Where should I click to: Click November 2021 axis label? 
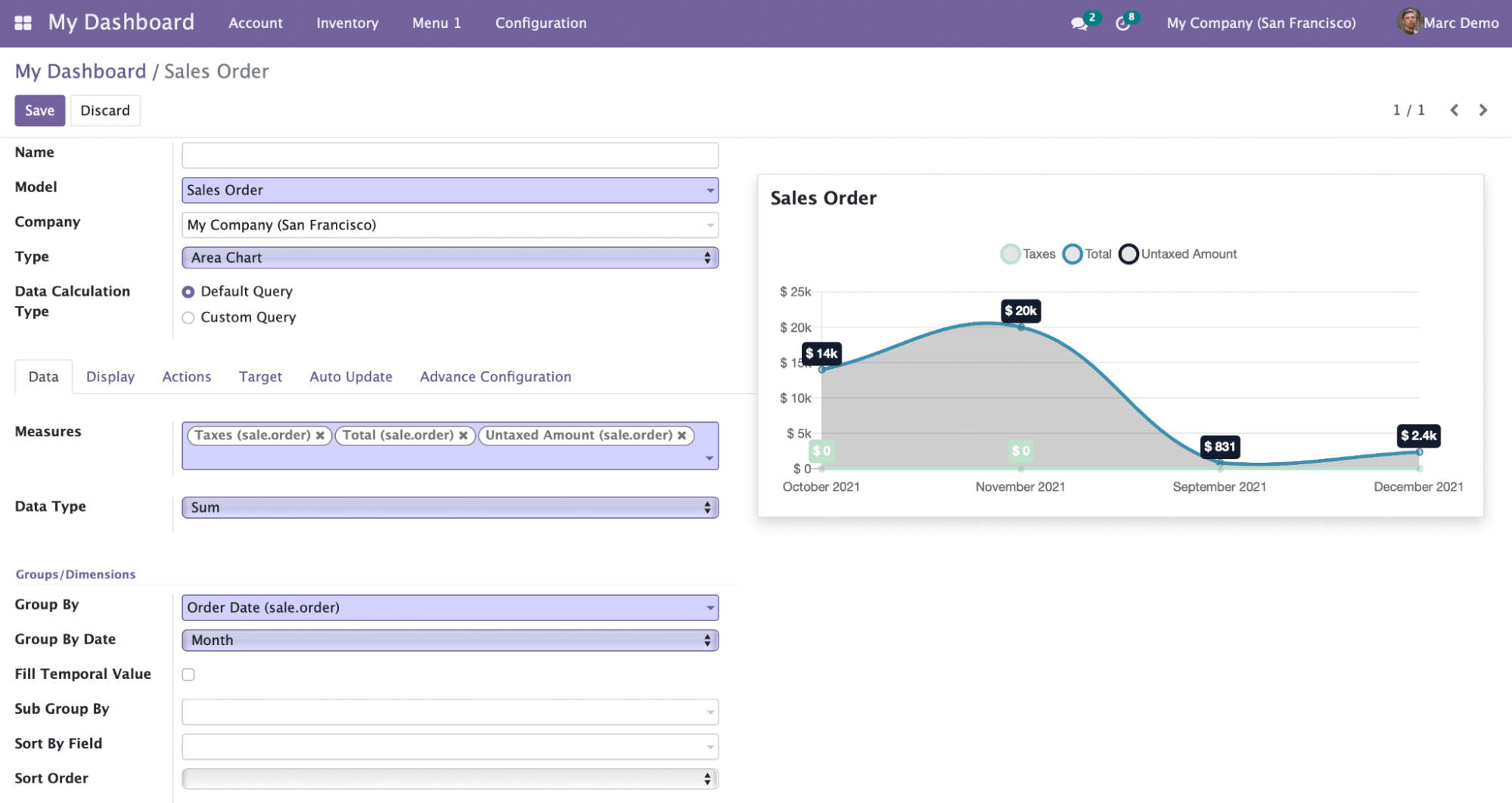click(x=1020, y=487)
